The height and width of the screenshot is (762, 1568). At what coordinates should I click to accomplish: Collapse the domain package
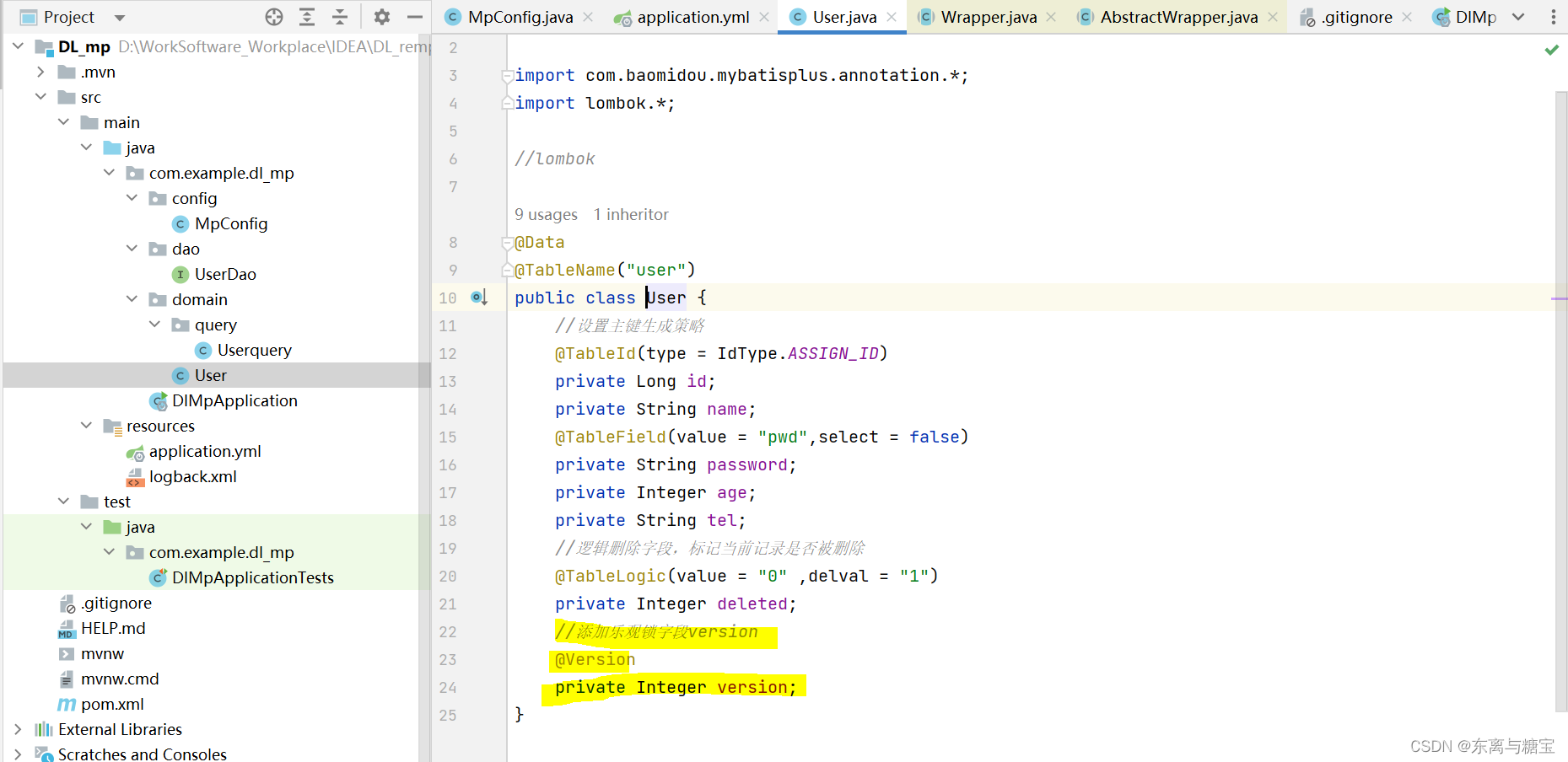[132, 299]
